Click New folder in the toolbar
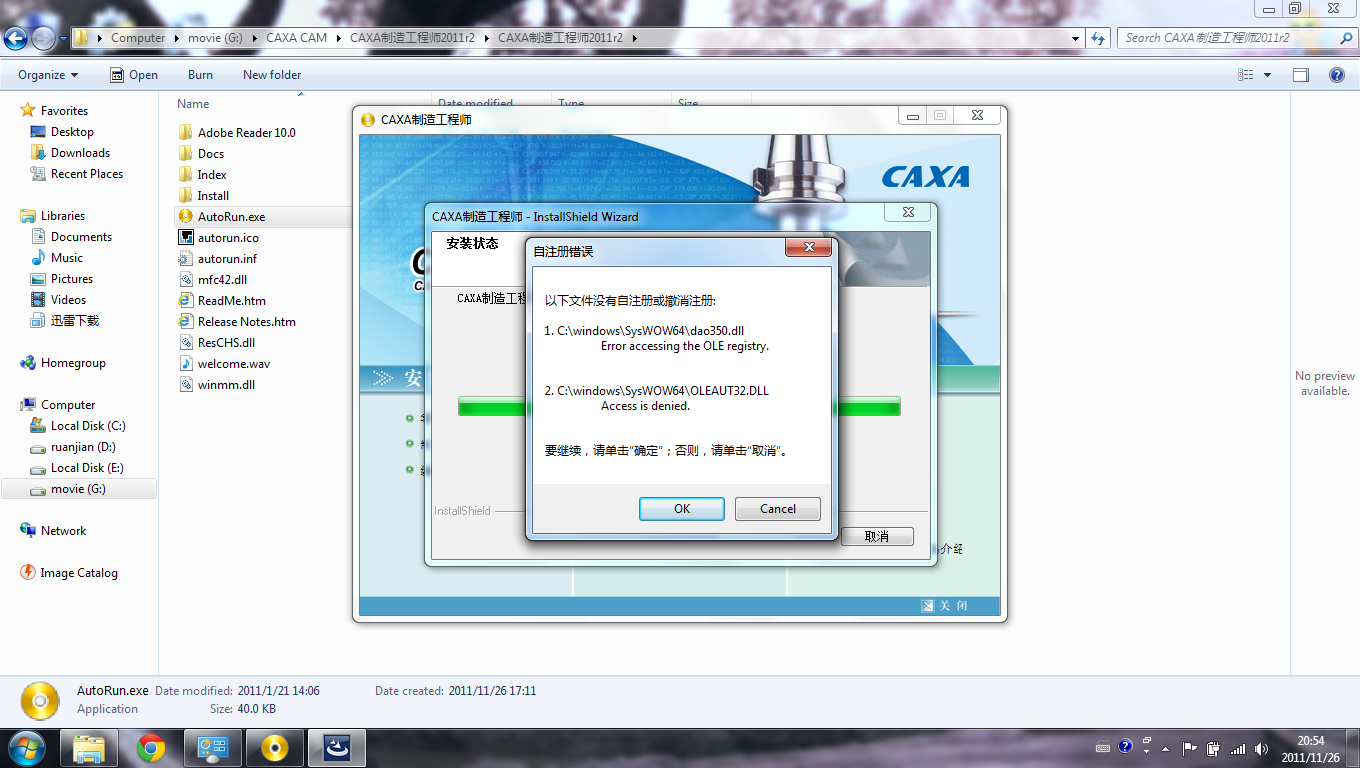Screen dimensions: 1360x768 272,75
